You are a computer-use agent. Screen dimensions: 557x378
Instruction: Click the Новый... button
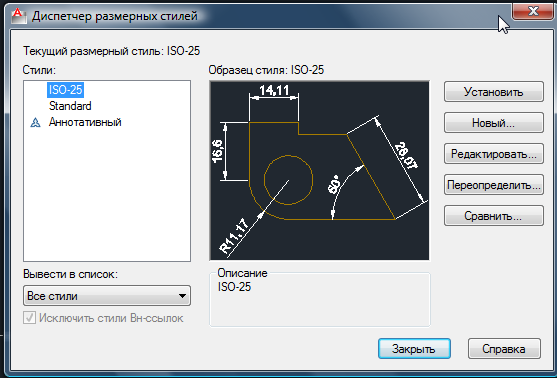coord(494,123)
